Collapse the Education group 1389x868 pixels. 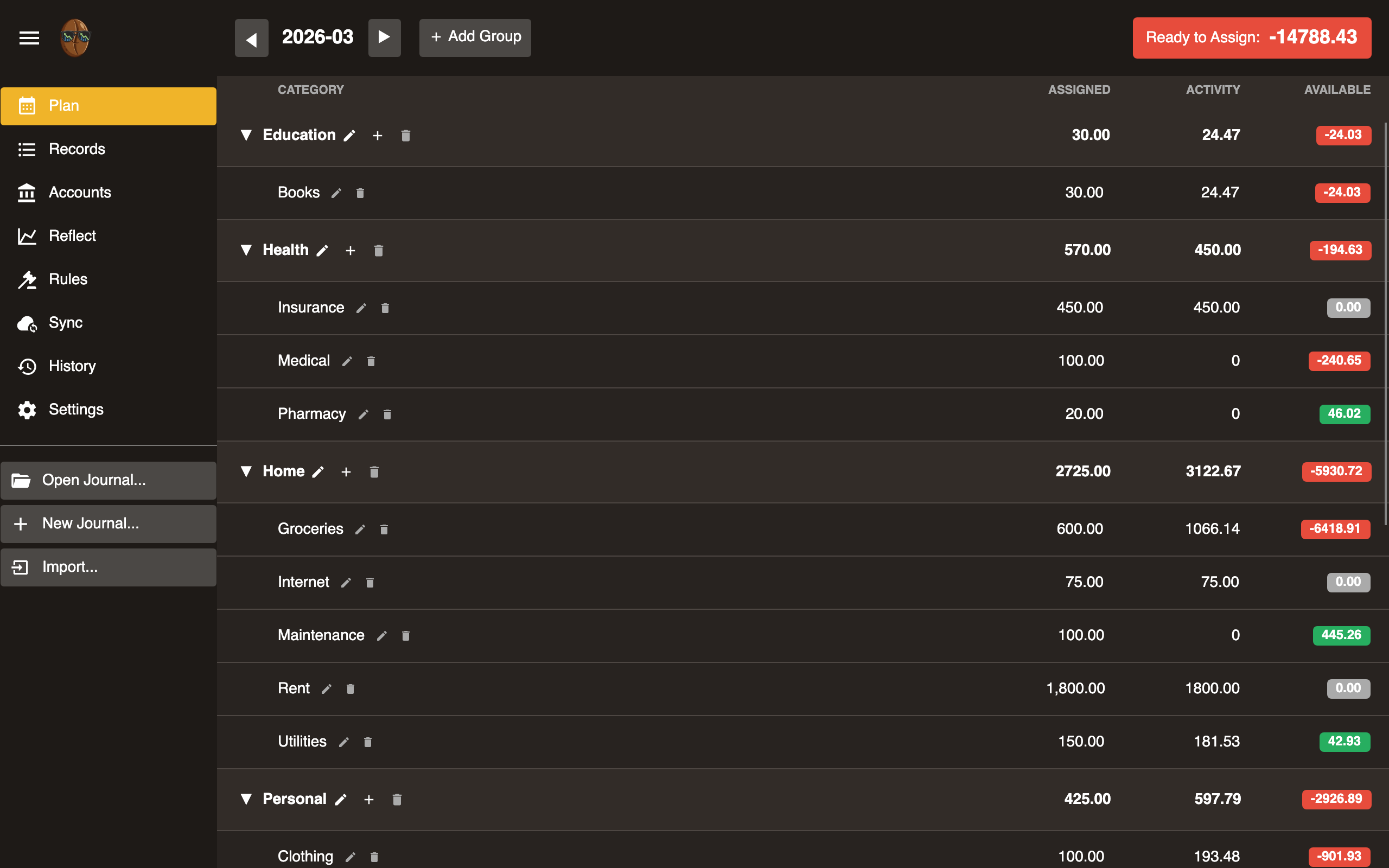coord(246,135)
